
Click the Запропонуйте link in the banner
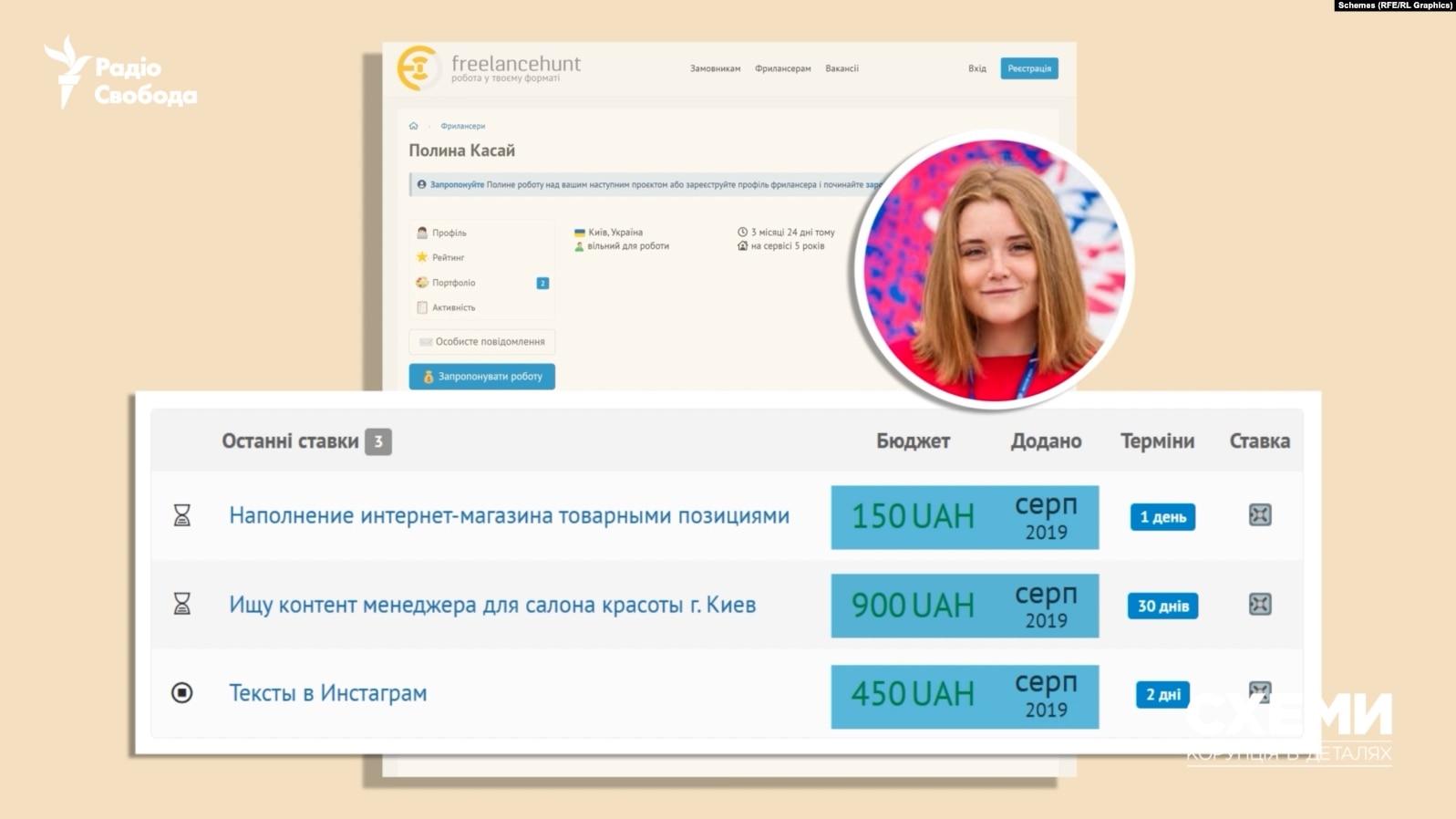coord(457,184)
